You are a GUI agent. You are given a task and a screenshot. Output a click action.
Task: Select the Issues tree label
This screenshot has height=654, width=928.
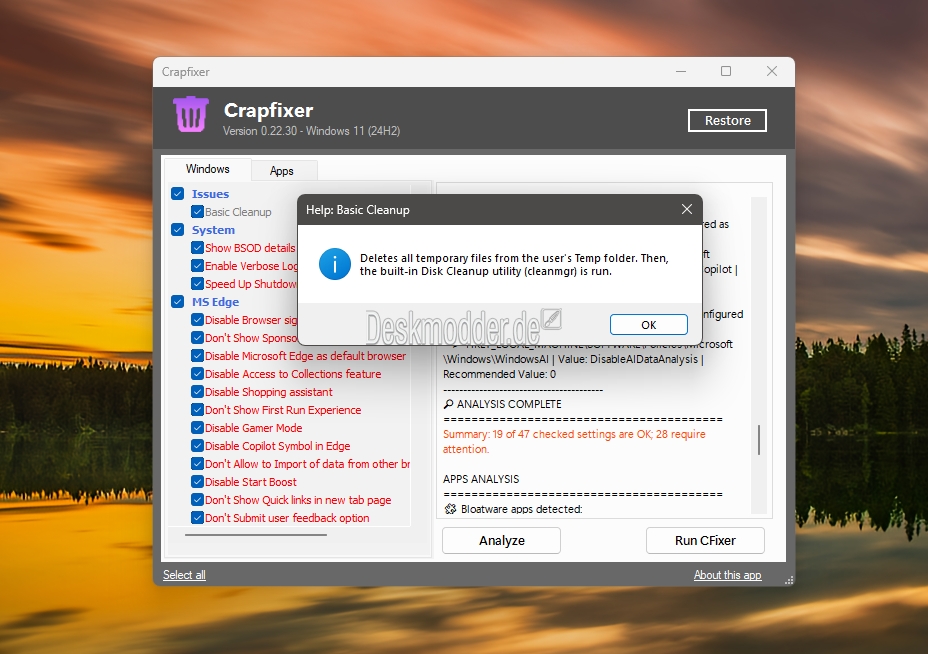coord(210,194)
